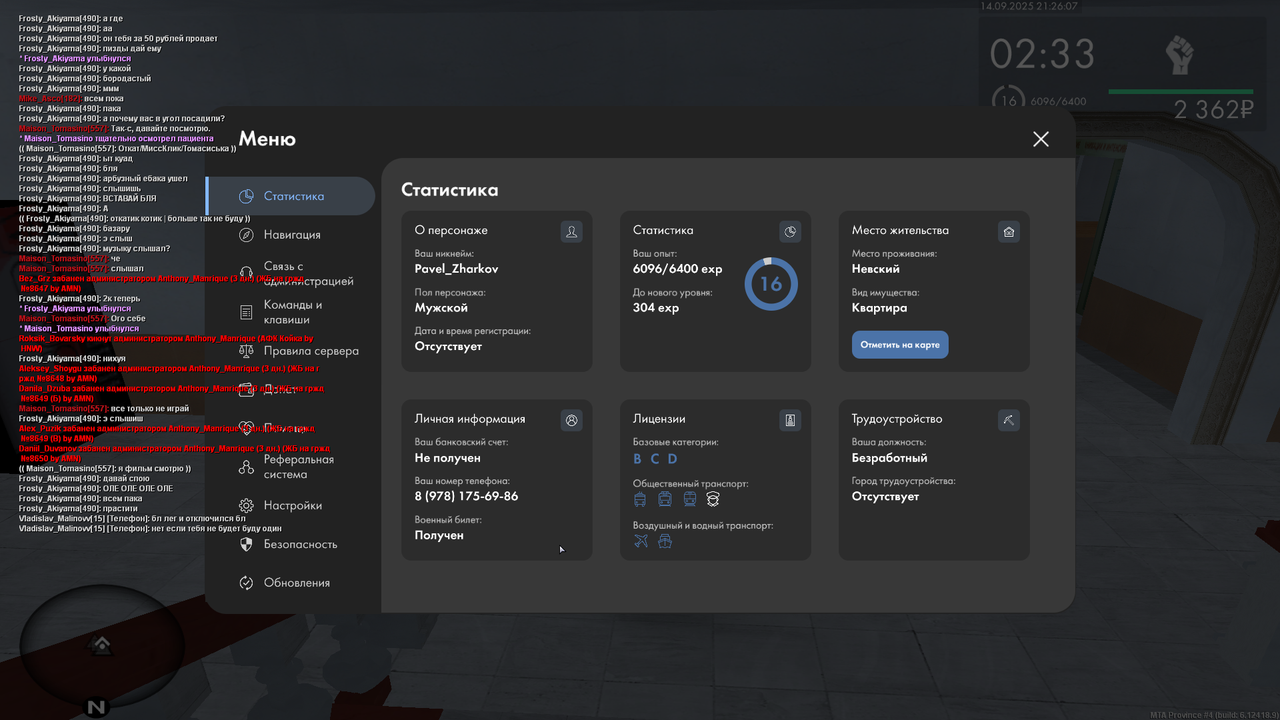Click the 304 exp value
This screenshot has height=720, width=1280.
click(x=656, y=308)
